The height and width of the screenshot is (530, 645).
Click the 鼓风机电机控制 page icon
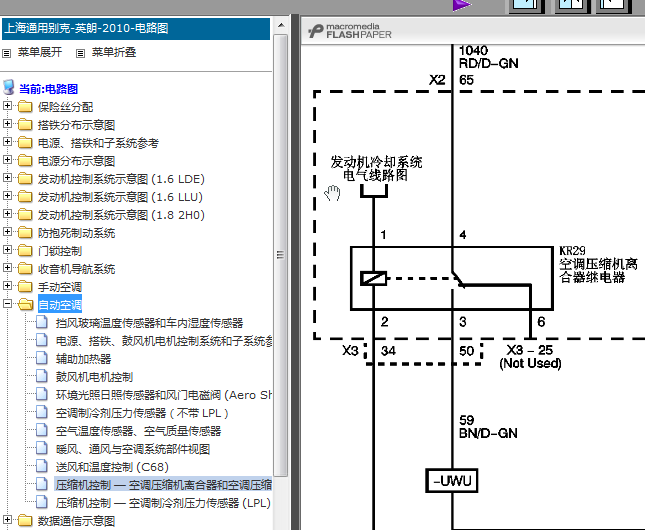[x=42, y=377]
